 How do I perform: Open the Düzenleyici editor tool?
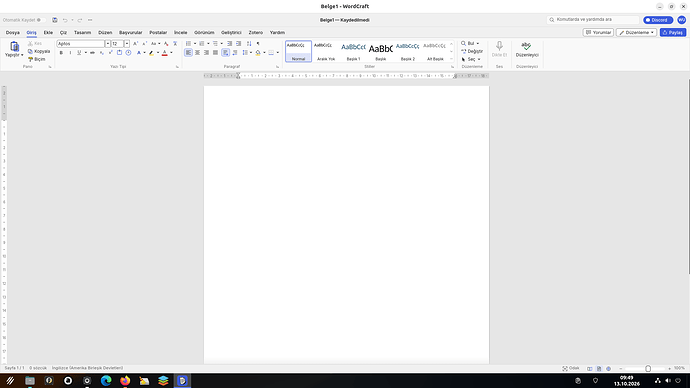coord(527,49)
